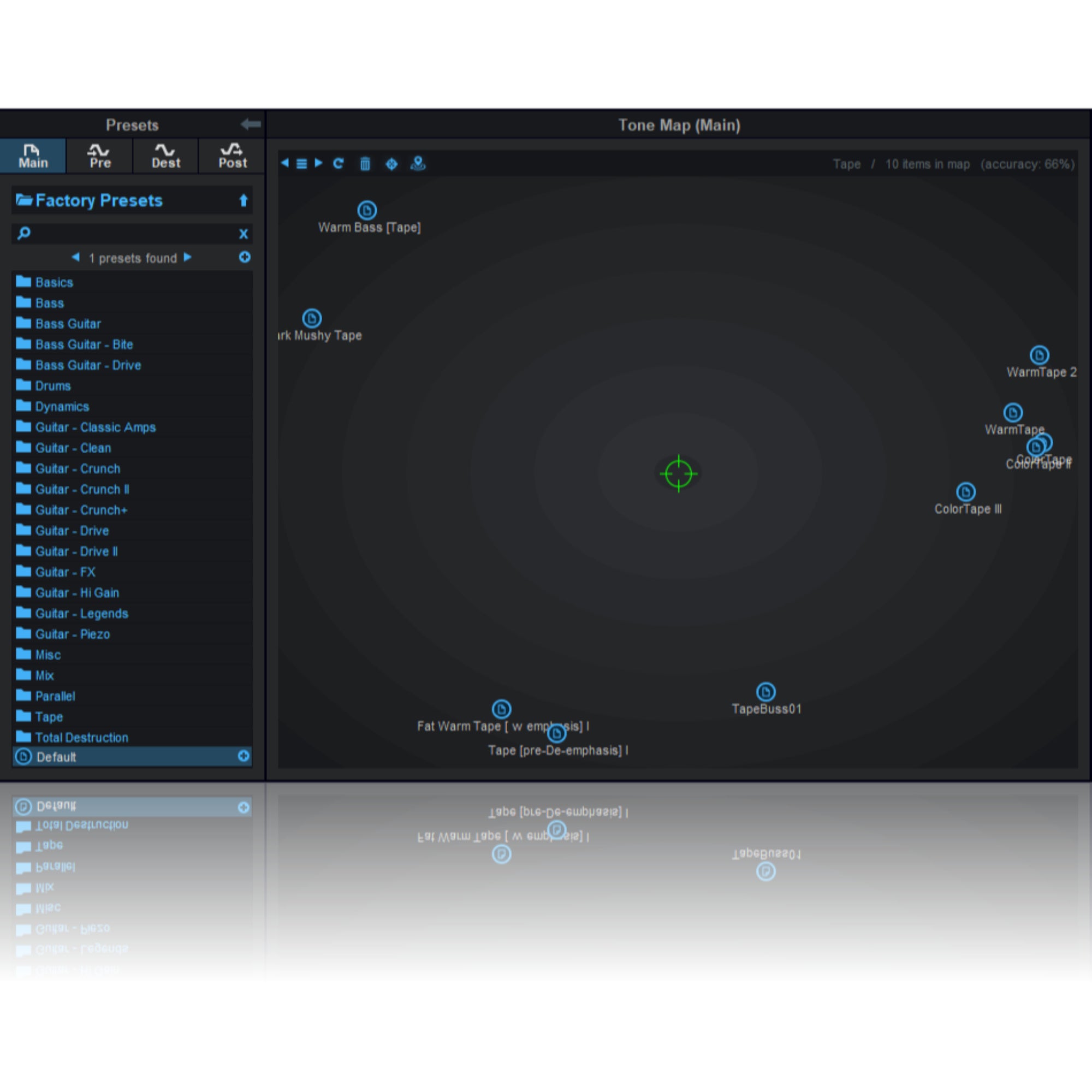The width and height of the screenshot is (1092, 1092).
Task: Click the trash icon to delete map items
Action: pos(365,164)
